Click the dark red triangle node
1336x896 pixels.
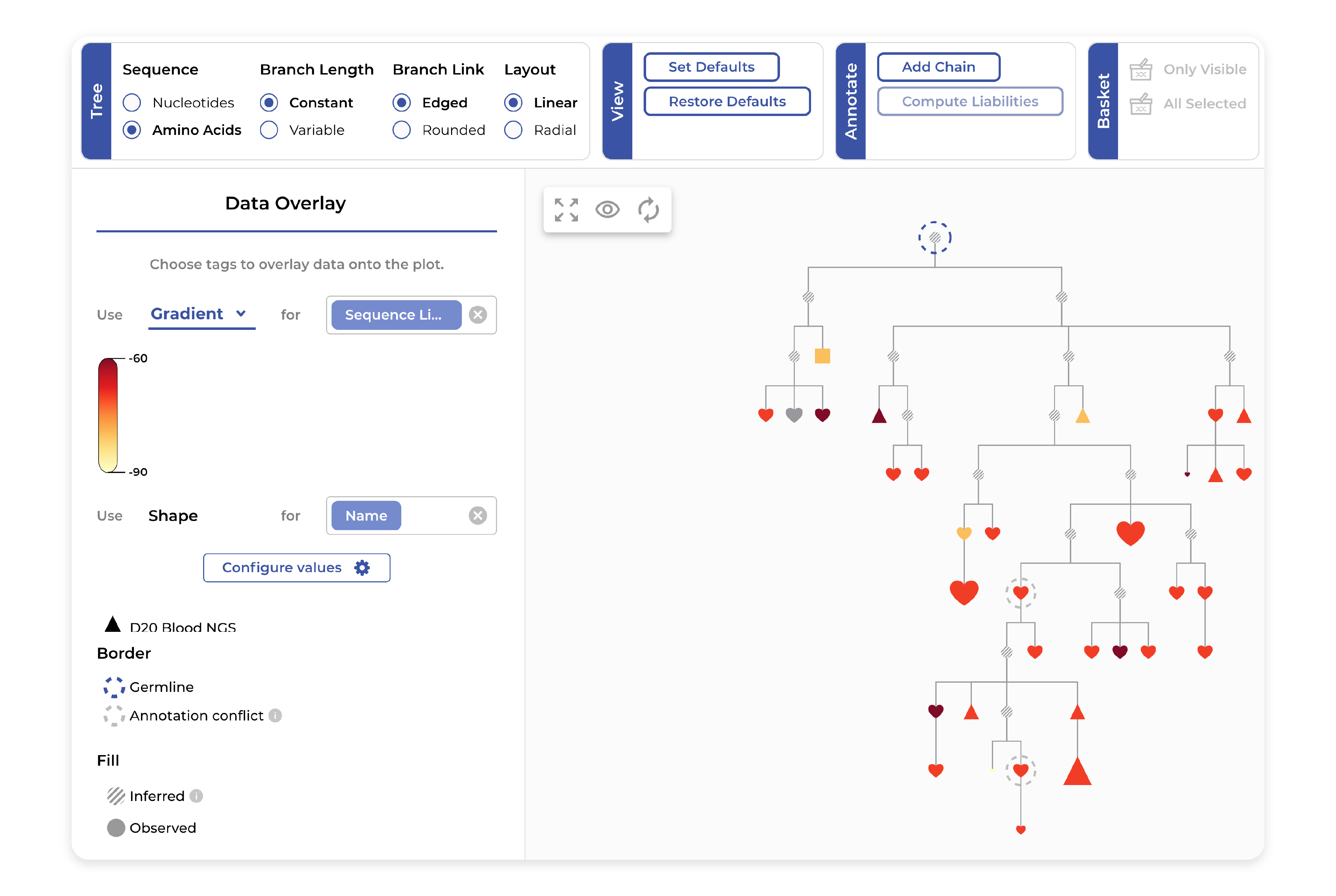tap(879, 415)
